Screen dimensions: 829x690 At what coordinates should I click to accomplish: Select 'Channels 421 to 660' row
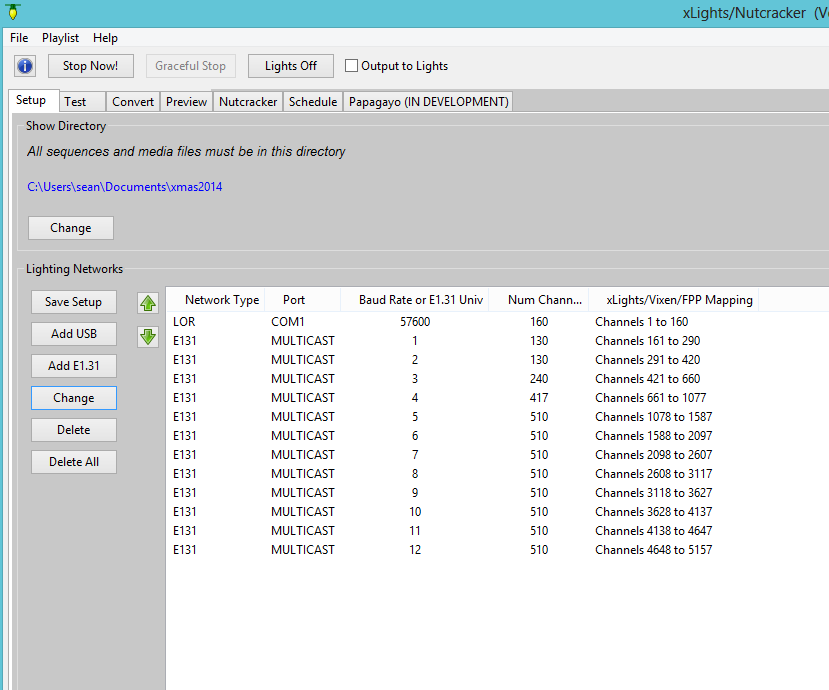tap(463, 379)
